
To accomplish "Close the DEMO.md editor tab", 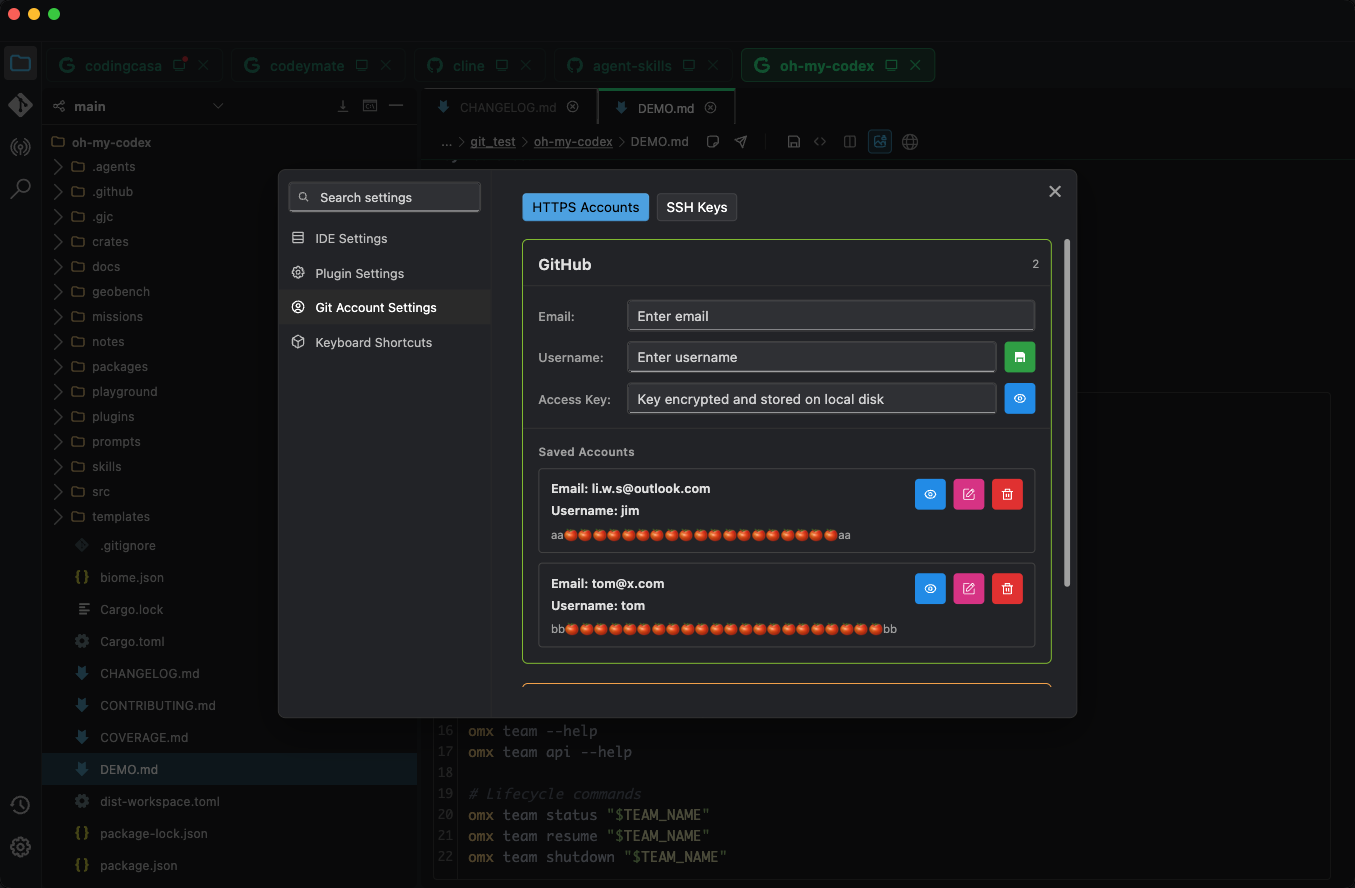I will (711, 107).
